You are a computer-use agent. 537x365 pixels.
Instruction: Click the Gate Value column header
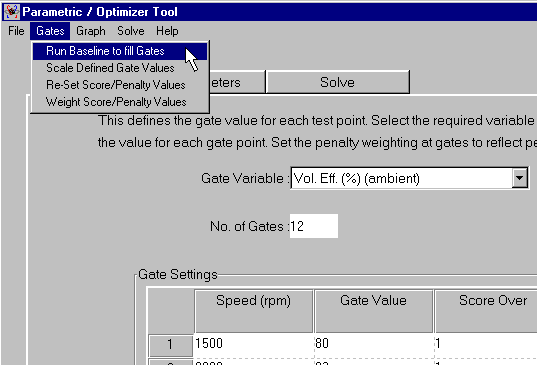click(x=373, y=311)
